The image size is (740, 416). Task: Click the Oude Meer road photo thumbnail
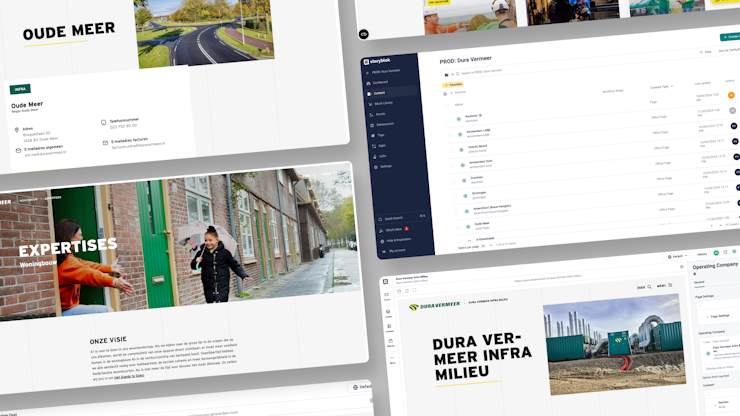(204, 32)
